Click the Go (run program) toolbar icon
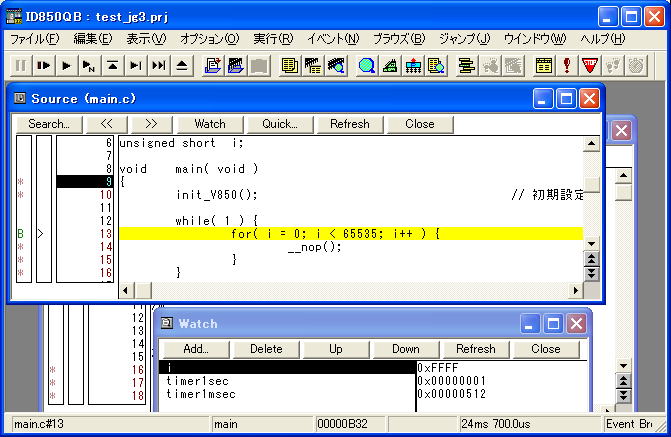 (x=66, y=66)
